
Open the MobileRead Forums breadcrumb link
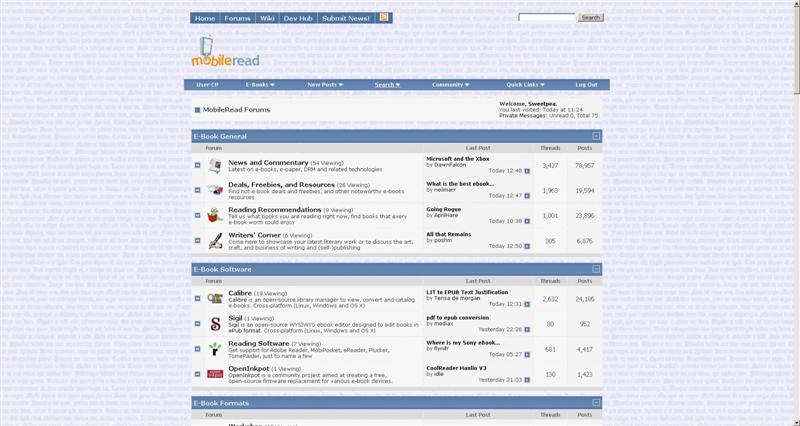click(236, 110)
